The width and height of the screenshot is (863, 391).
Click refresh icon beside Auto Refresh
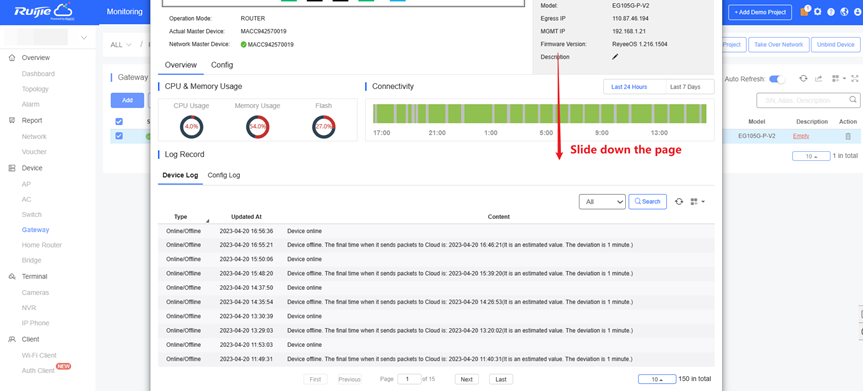coord(804,79)
